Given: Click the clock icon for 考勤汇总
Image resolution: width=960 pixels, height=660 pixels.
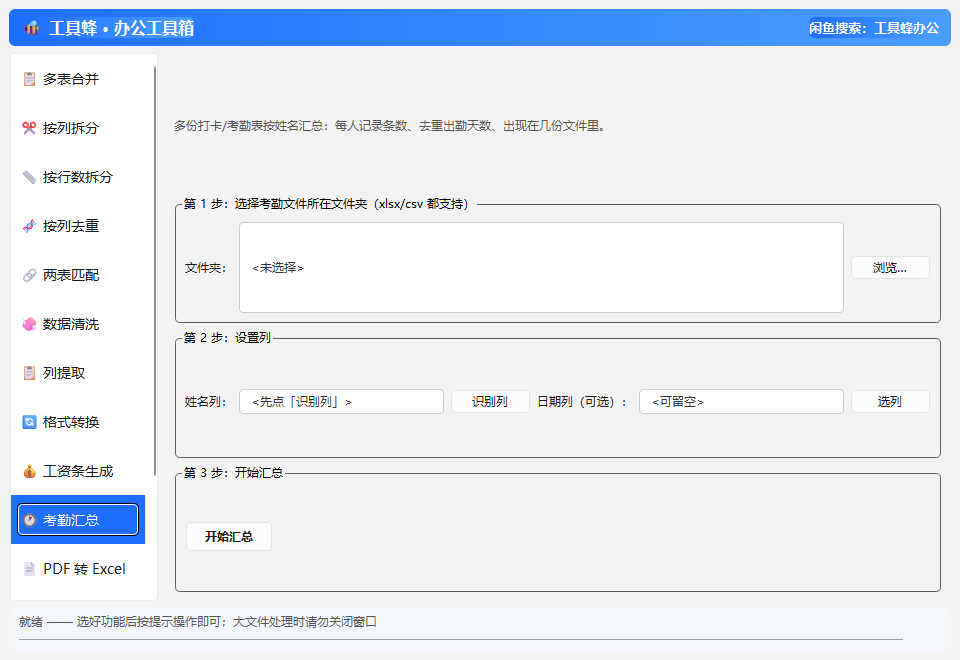Looking at the screenshot, I should click(x=29, y=520).
